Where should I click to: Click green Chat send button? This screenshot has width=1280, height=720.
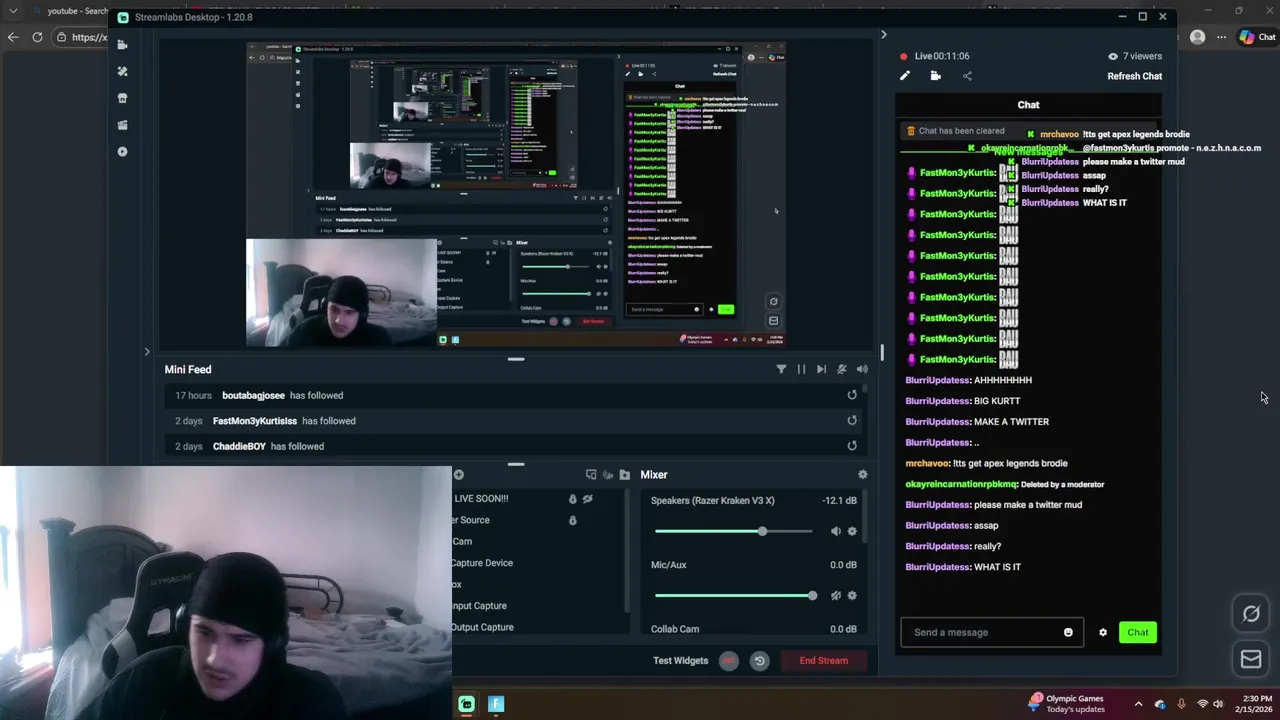(1138, 632)
